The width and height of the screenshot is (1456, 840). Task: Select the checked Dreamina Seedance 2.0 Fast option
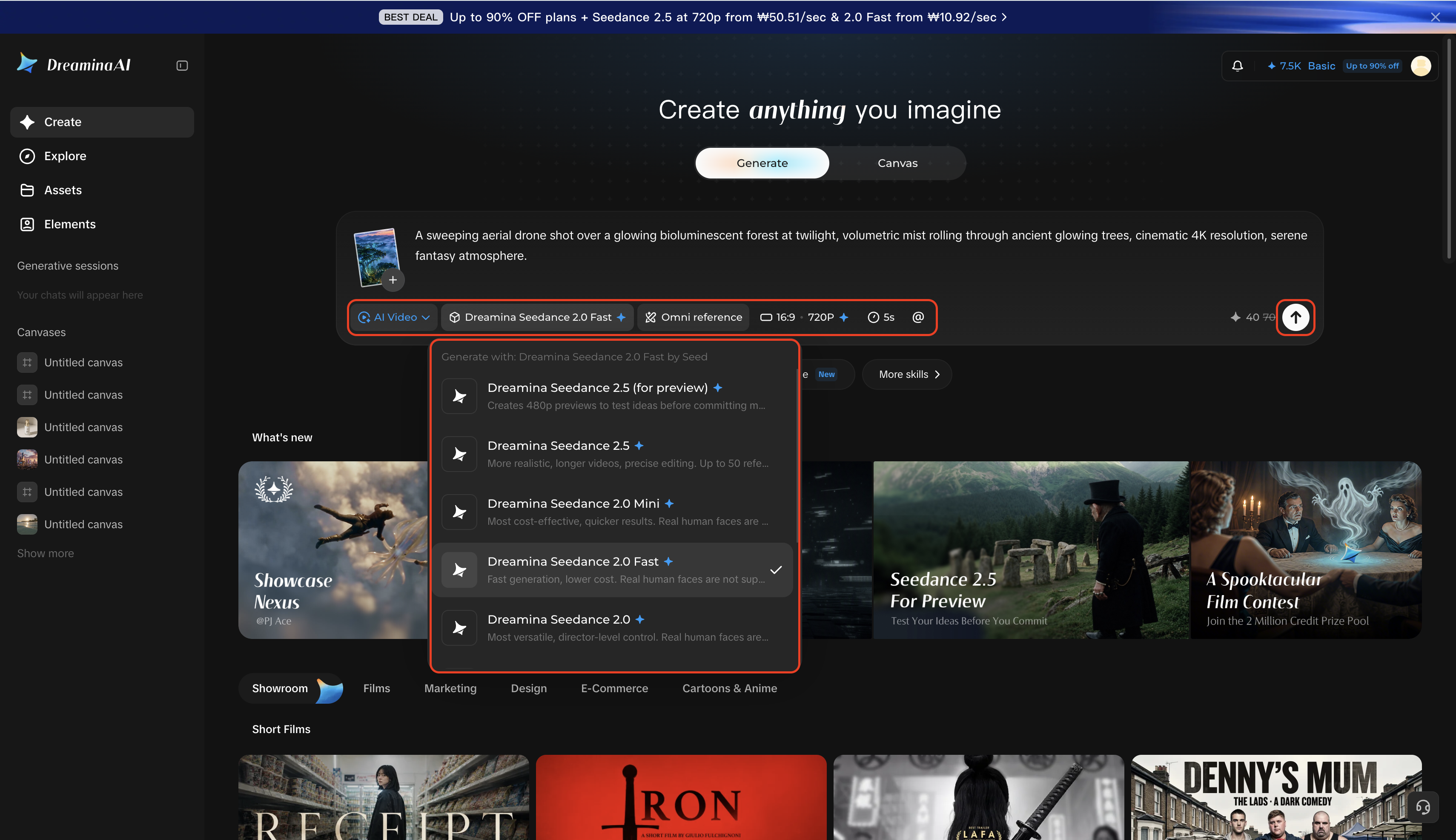(612, 570)
